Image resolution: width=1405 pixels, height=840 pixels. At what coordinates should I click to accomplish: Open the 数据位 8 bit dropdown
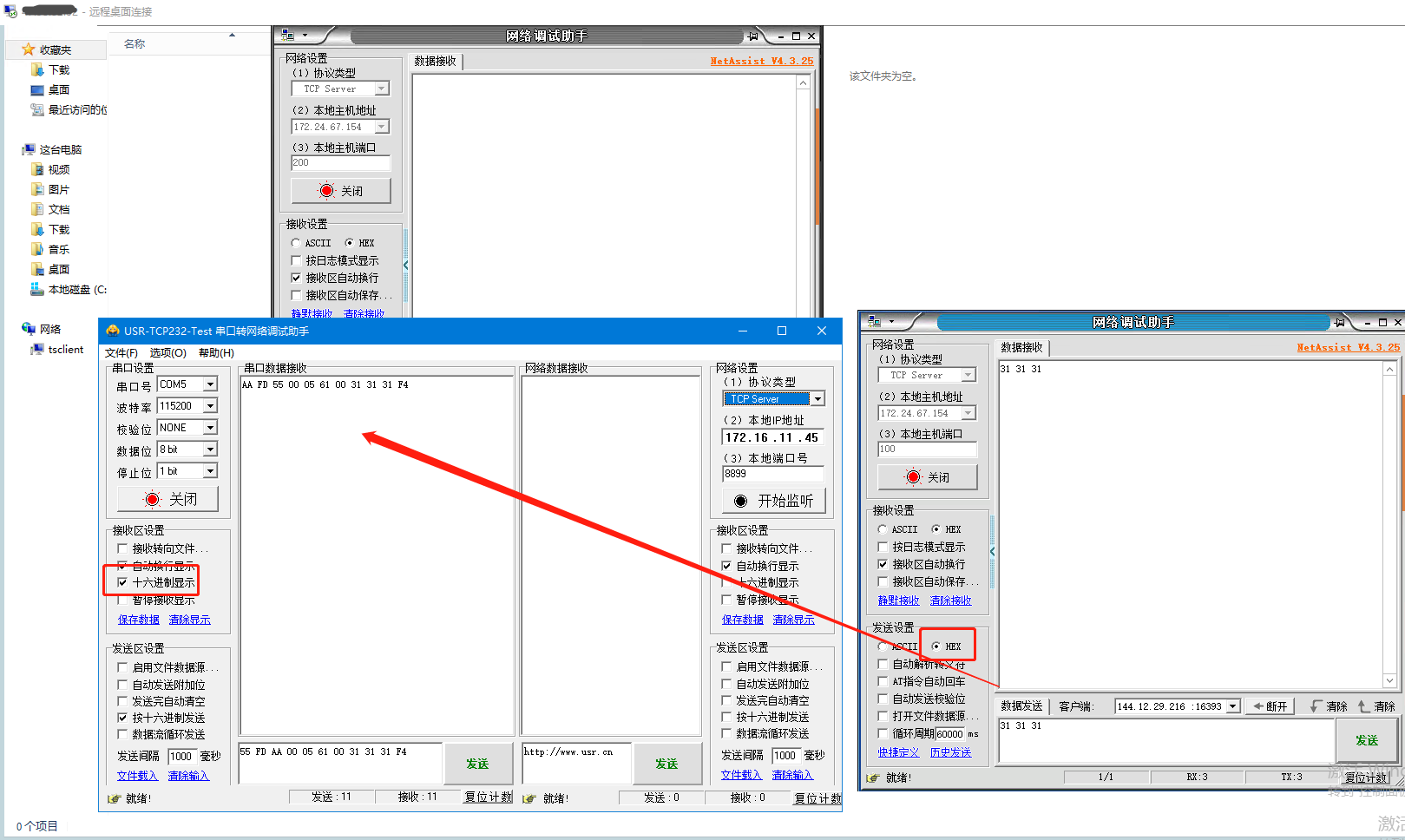pyautogui.click(x=210, y=450)
